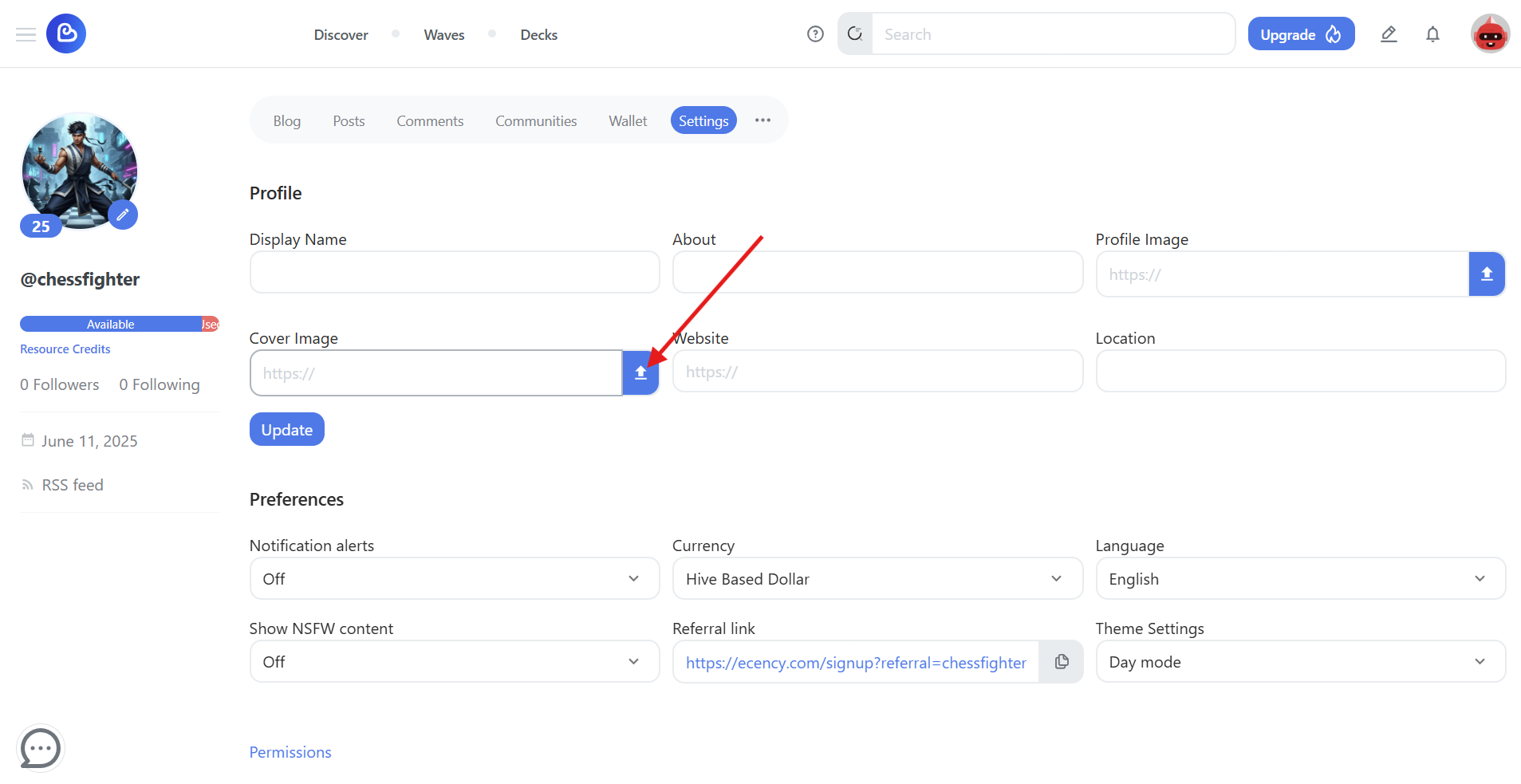Viewport: 1521px width, 784px height.
Task: Click into the About field
Action: tap(877, 272)
